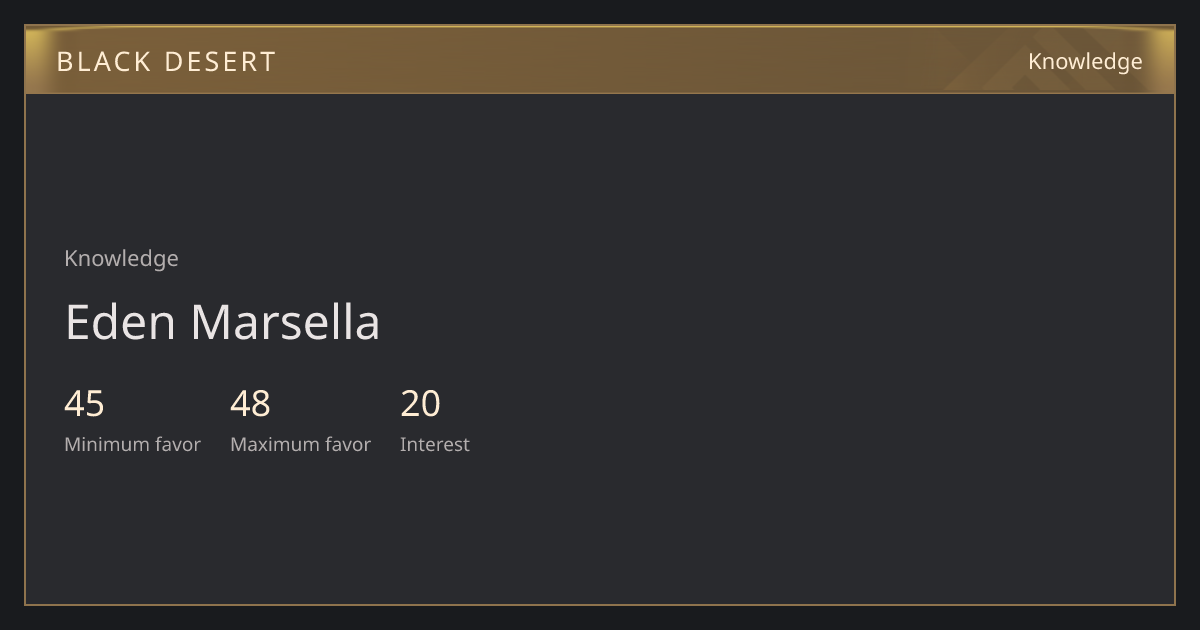Click the Knowledge label above the name
Screen dimensions: 1200x630
click(121, 258)
